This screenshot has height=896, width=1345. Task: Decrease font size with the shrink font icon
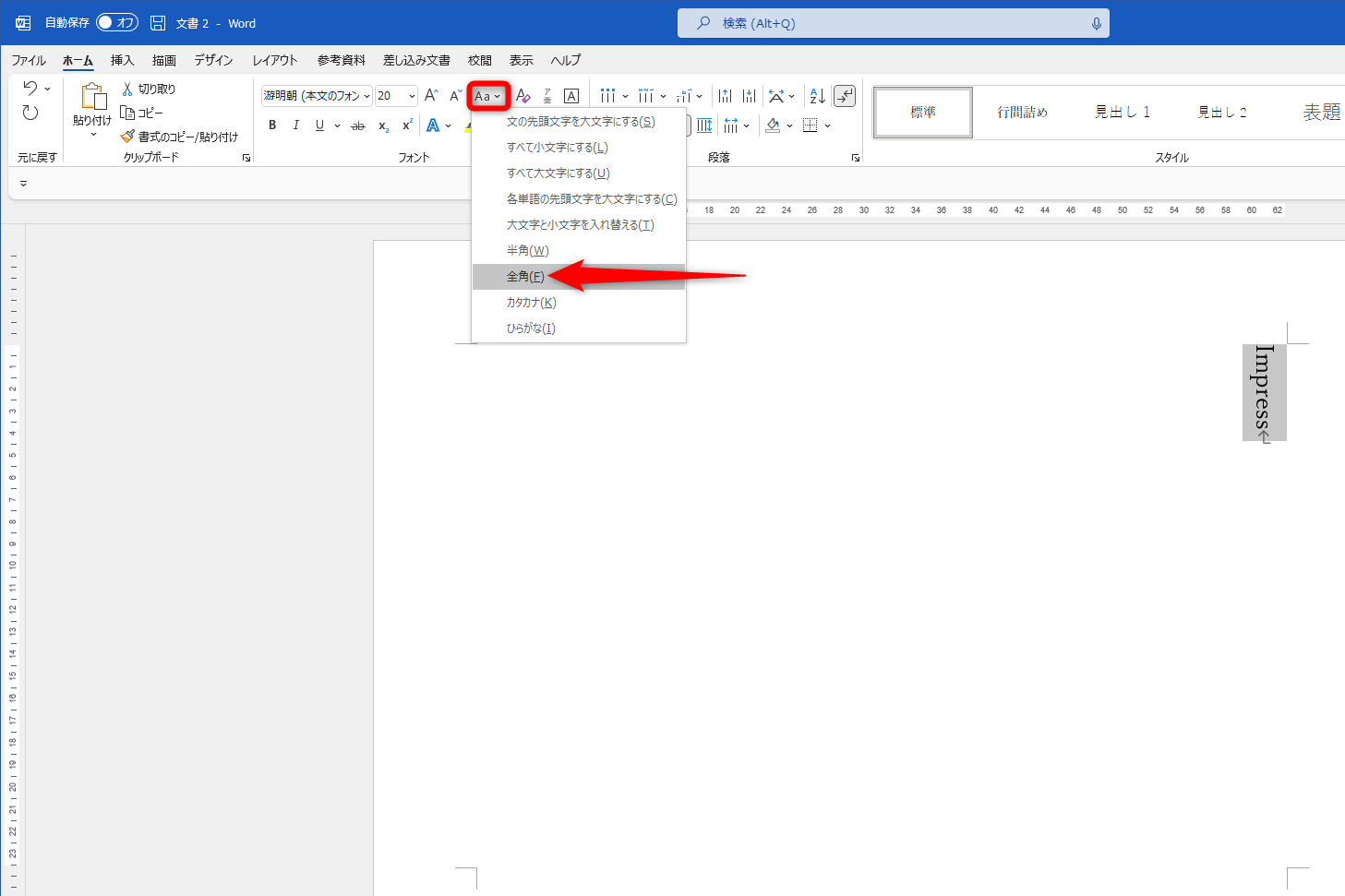pos(455,96)
